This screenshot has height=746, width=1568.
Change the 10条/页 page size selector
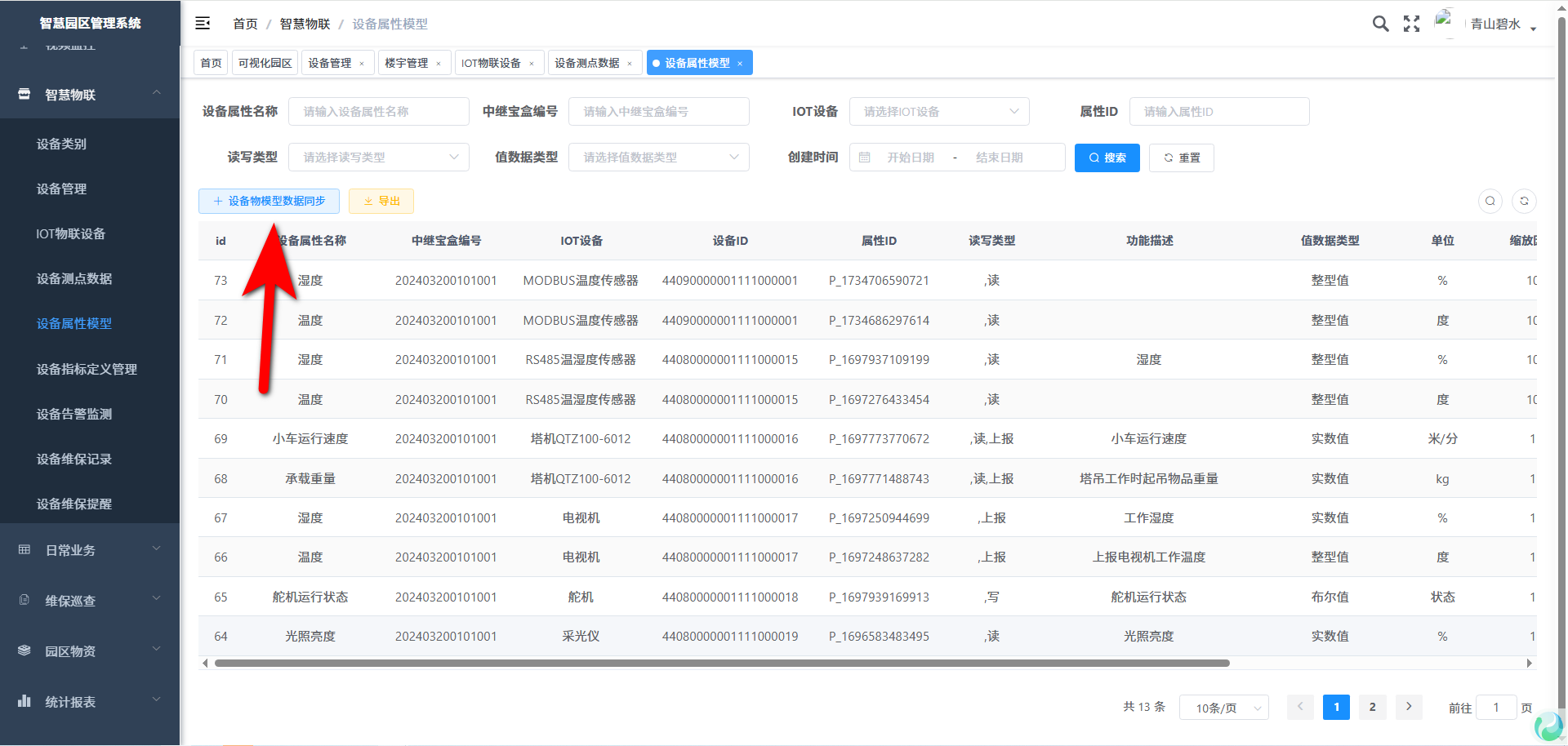point(1223,708)
